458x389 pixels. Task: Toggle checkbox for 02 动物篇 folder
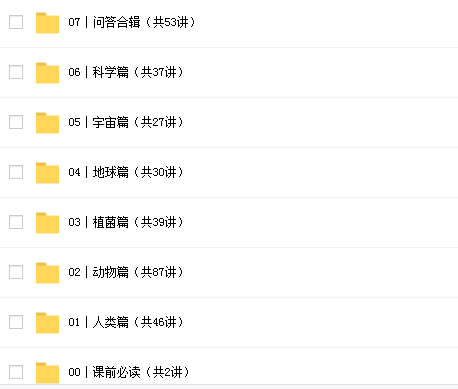coord(16,272)
